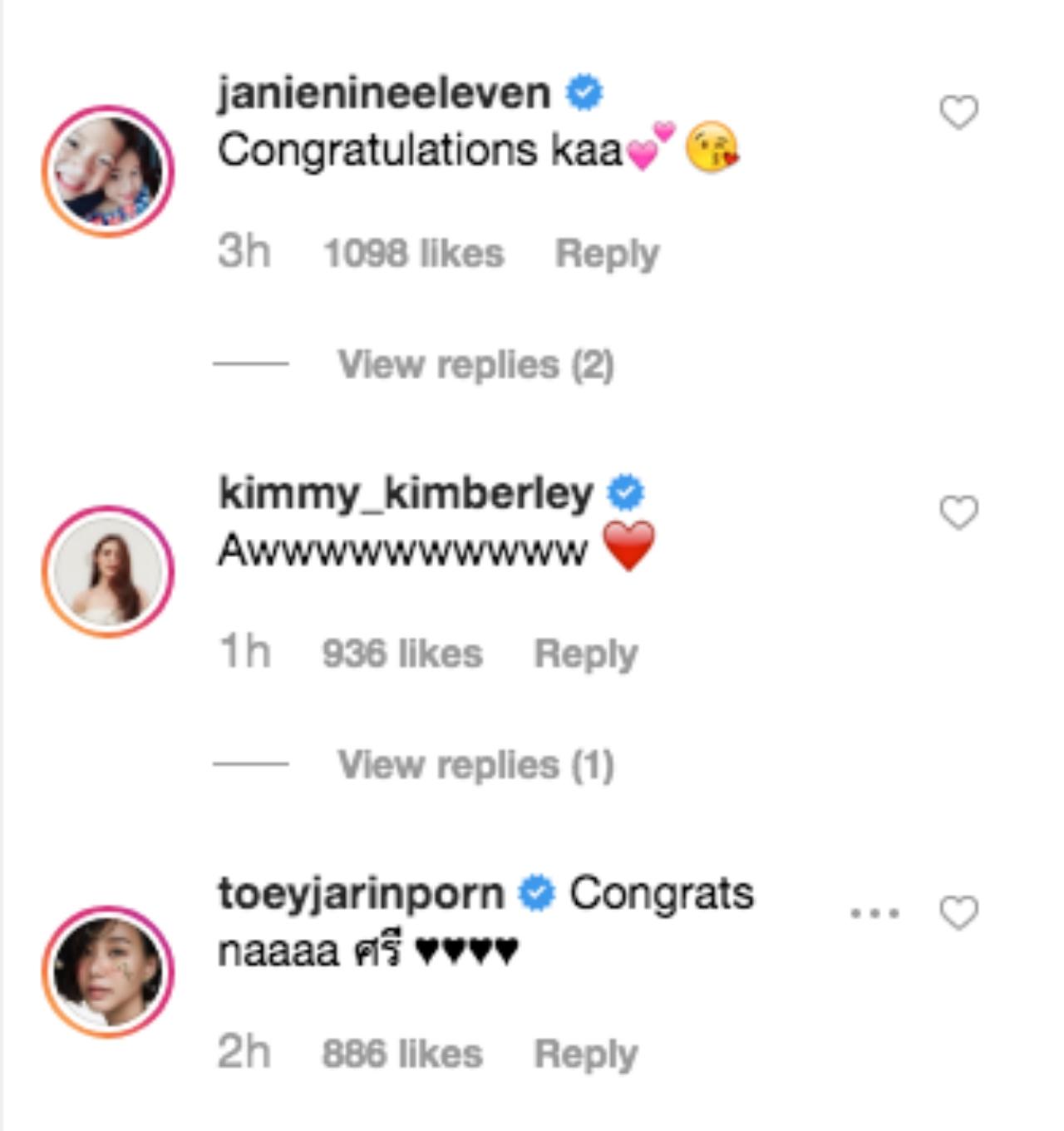Image resolution: width=1064 pixels, height=1131 pixels.
Task: Reply to janienineeleven's Congratulations comment
Action: point(607,254)
